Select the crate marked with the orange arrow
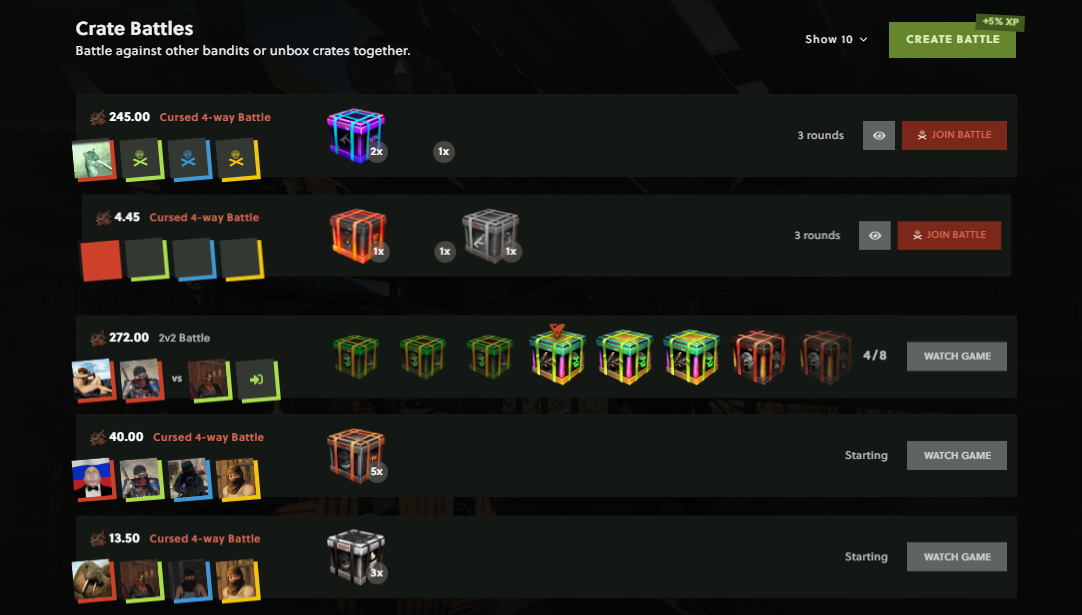 [557, 355]
